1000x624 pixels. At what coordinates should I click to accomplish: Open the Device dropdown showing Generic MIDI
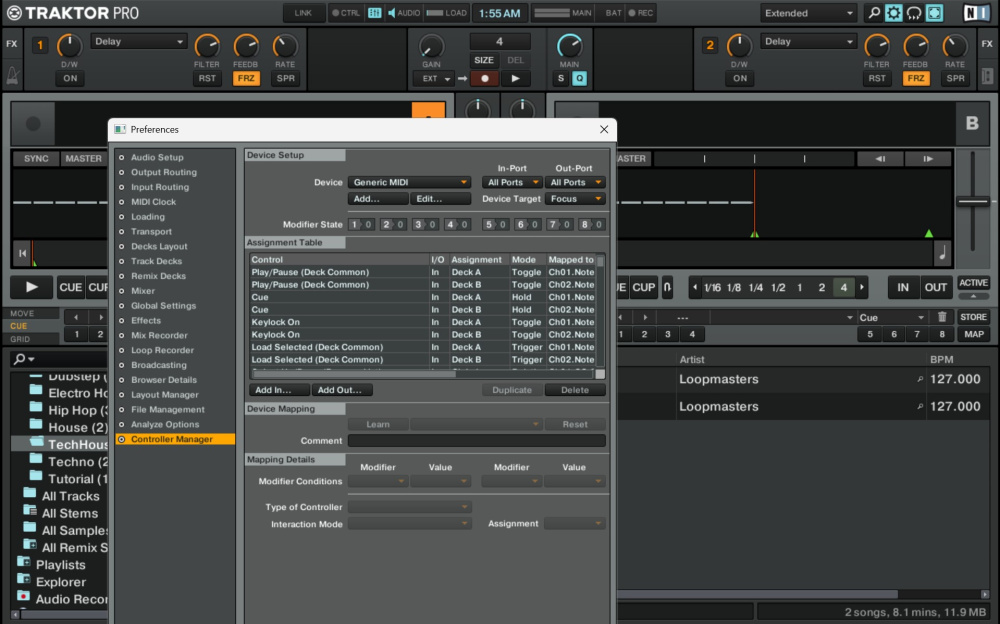409,183
